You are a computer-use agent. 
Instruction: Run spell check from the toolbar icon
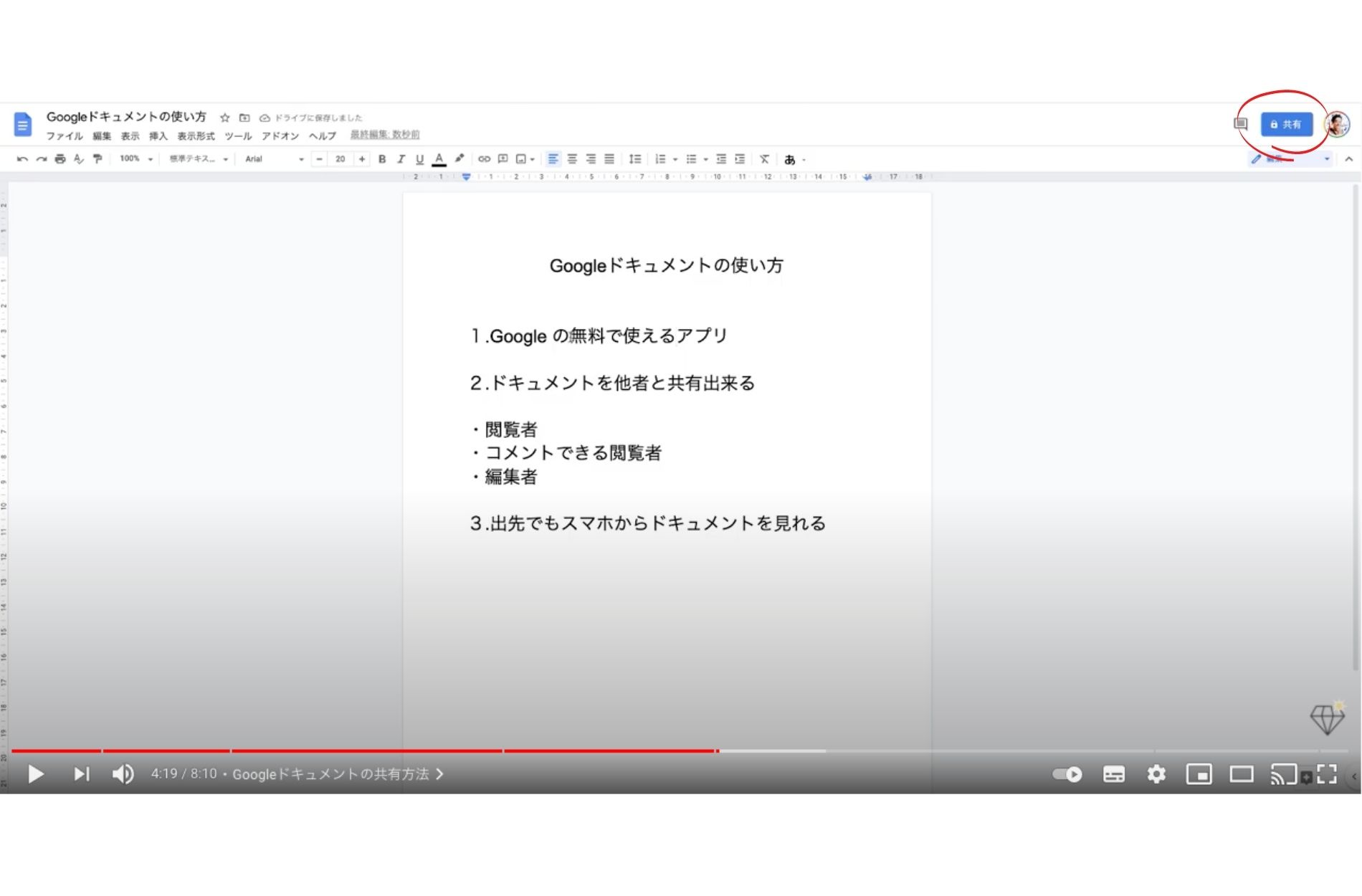(x=79, y=159)
